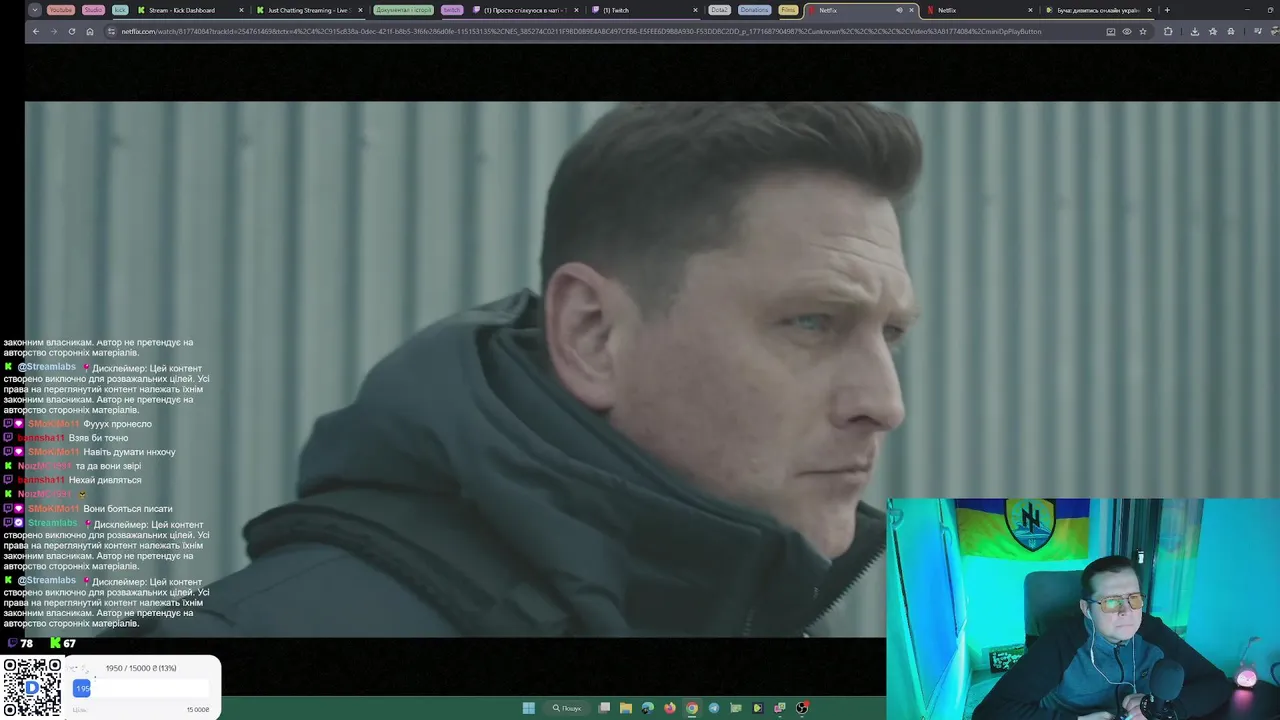Switch to Chrome in taskbar
This screenshot has height=720, width=1280.
pyautogui.click(x=692, y=708)
